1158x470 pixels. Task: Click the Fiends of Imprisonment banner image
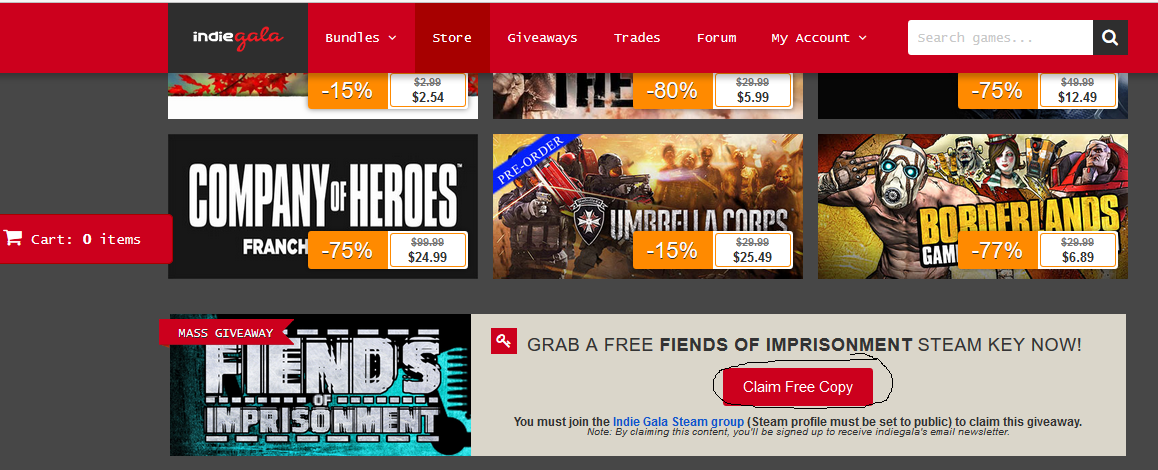click(x=321, y=385)
